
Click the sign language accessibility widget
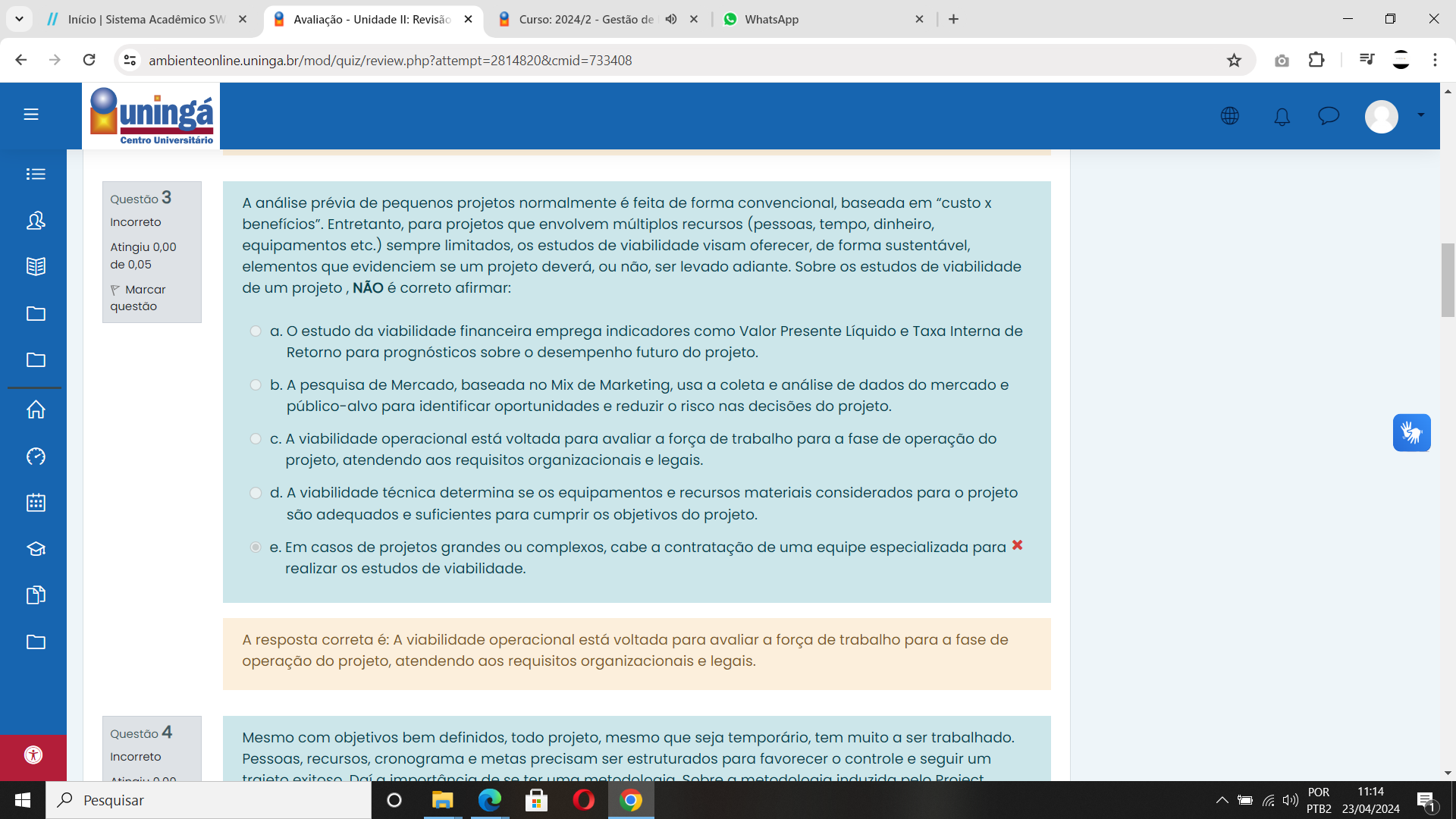coord(1411,433)
